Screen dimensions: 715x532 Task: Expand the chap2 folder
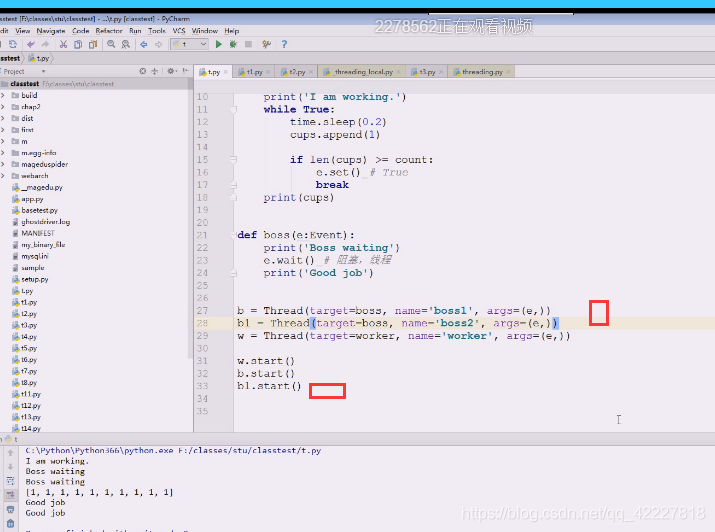point(3,107)
